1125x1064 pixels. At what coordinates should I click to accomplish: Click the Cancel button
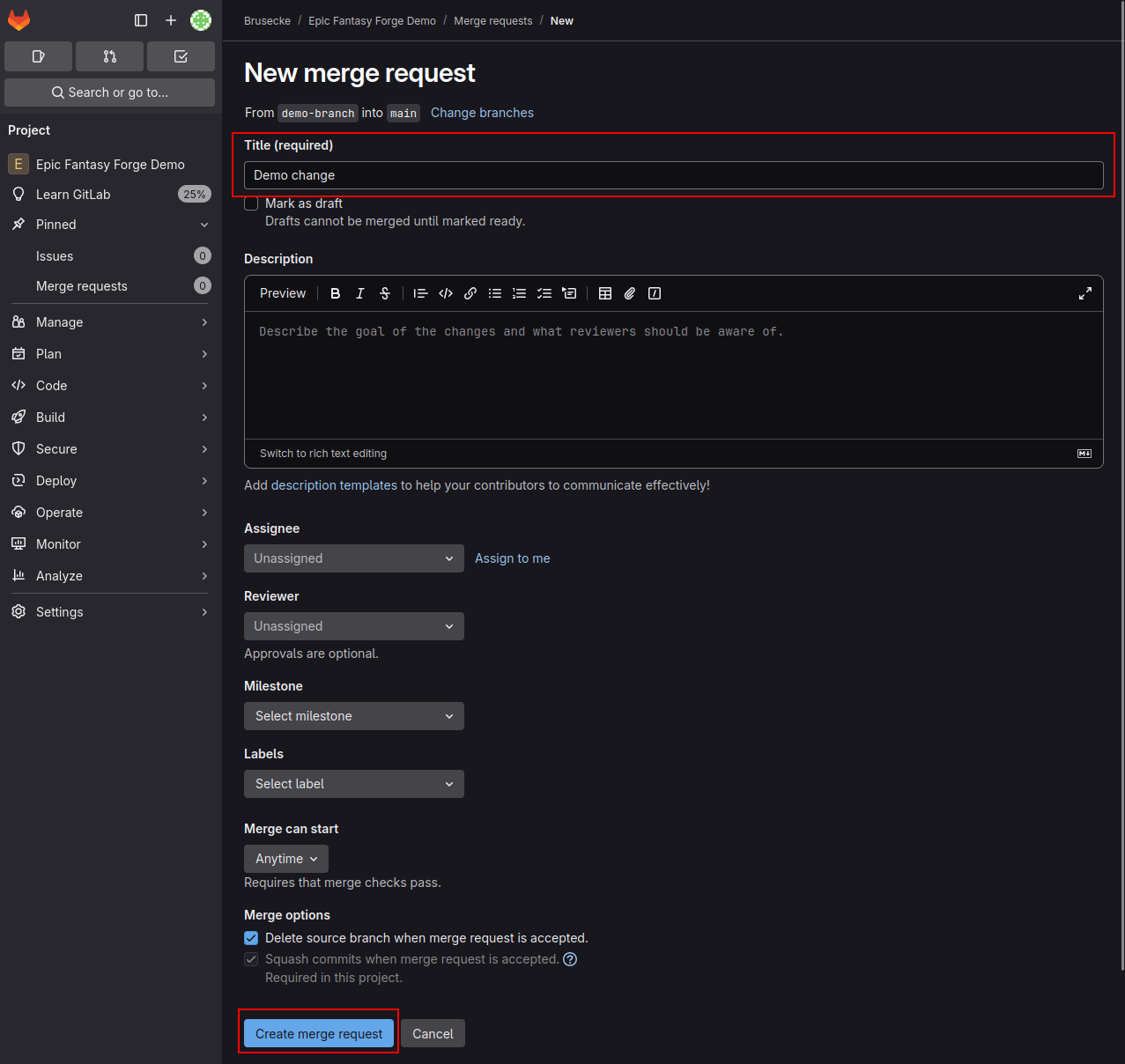pos(433,1034)
